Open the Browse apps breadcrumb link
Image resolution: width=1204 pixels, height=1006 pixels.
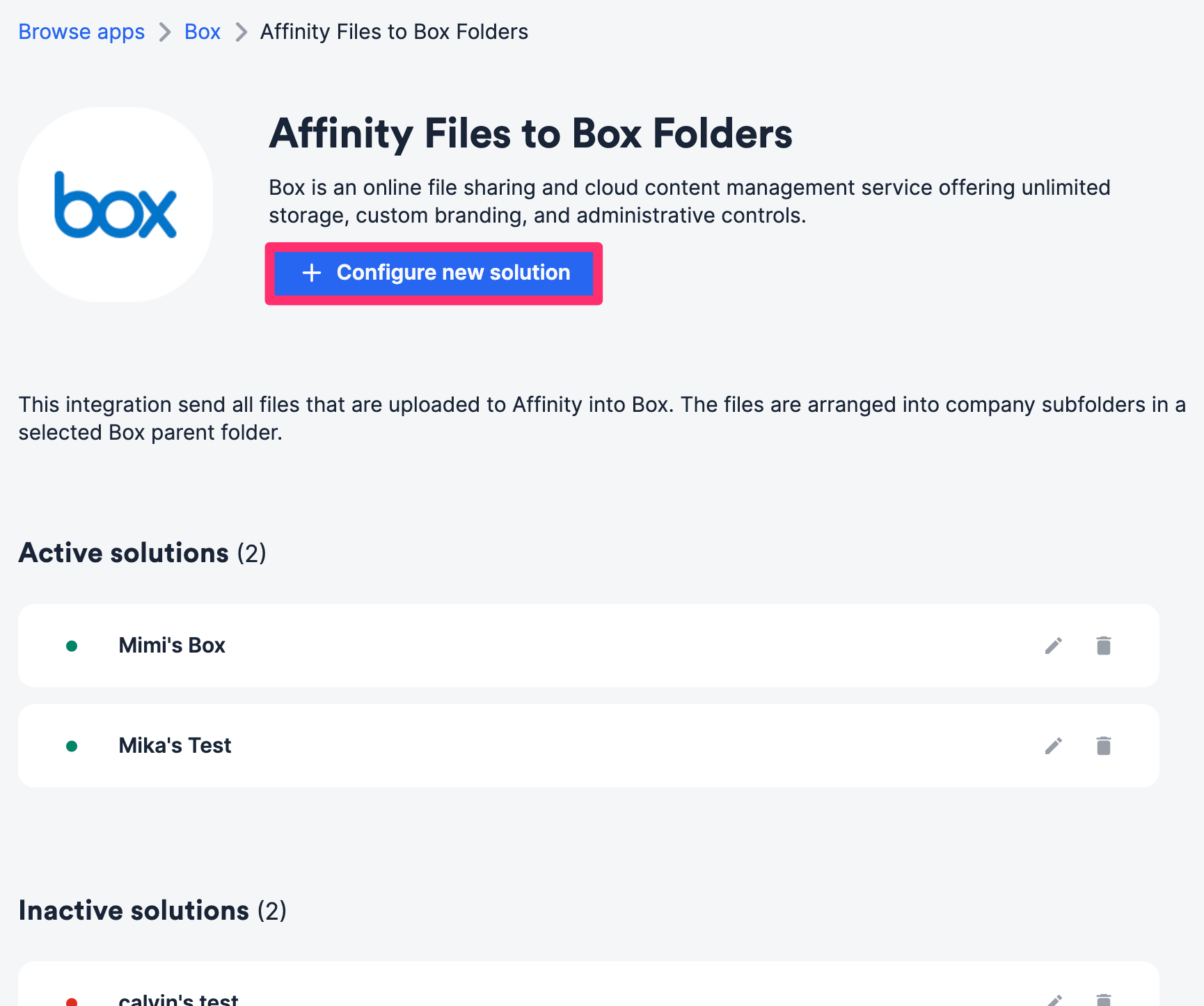click(x=81, y=31)
